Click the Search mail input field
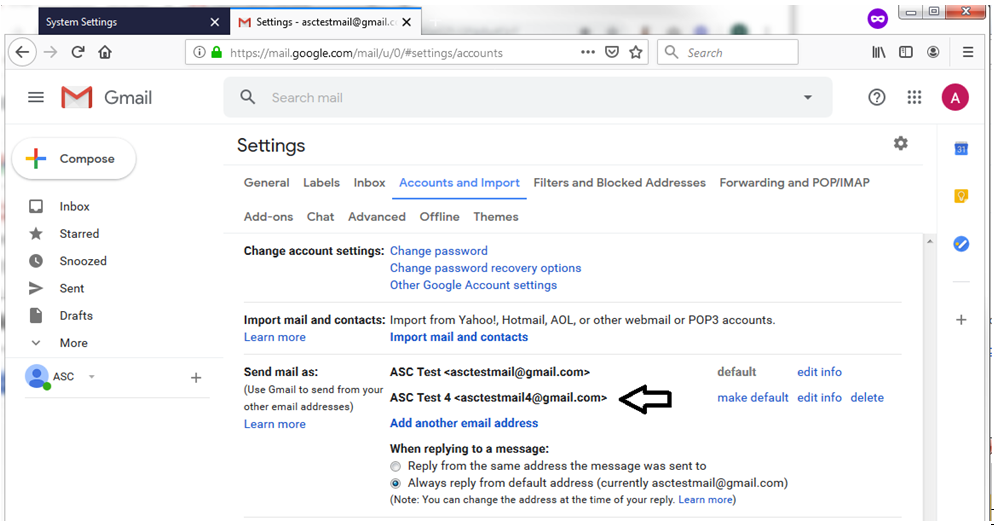This screenshot has width=994, height=525. click(x=520, y=98)
